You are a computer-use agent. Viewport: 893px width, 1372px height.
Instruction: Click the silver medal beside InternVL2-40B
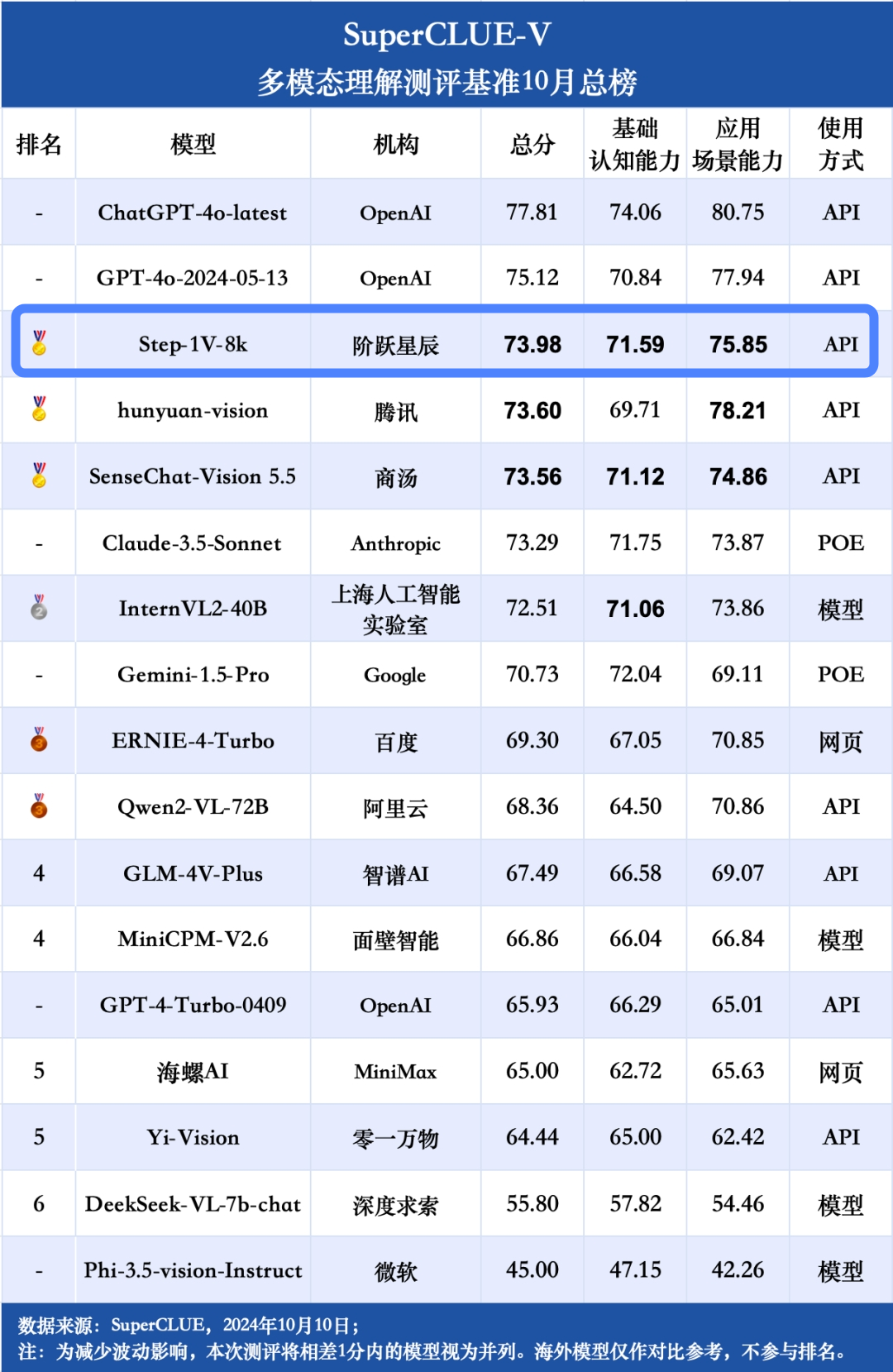click(x=39, y=607)
